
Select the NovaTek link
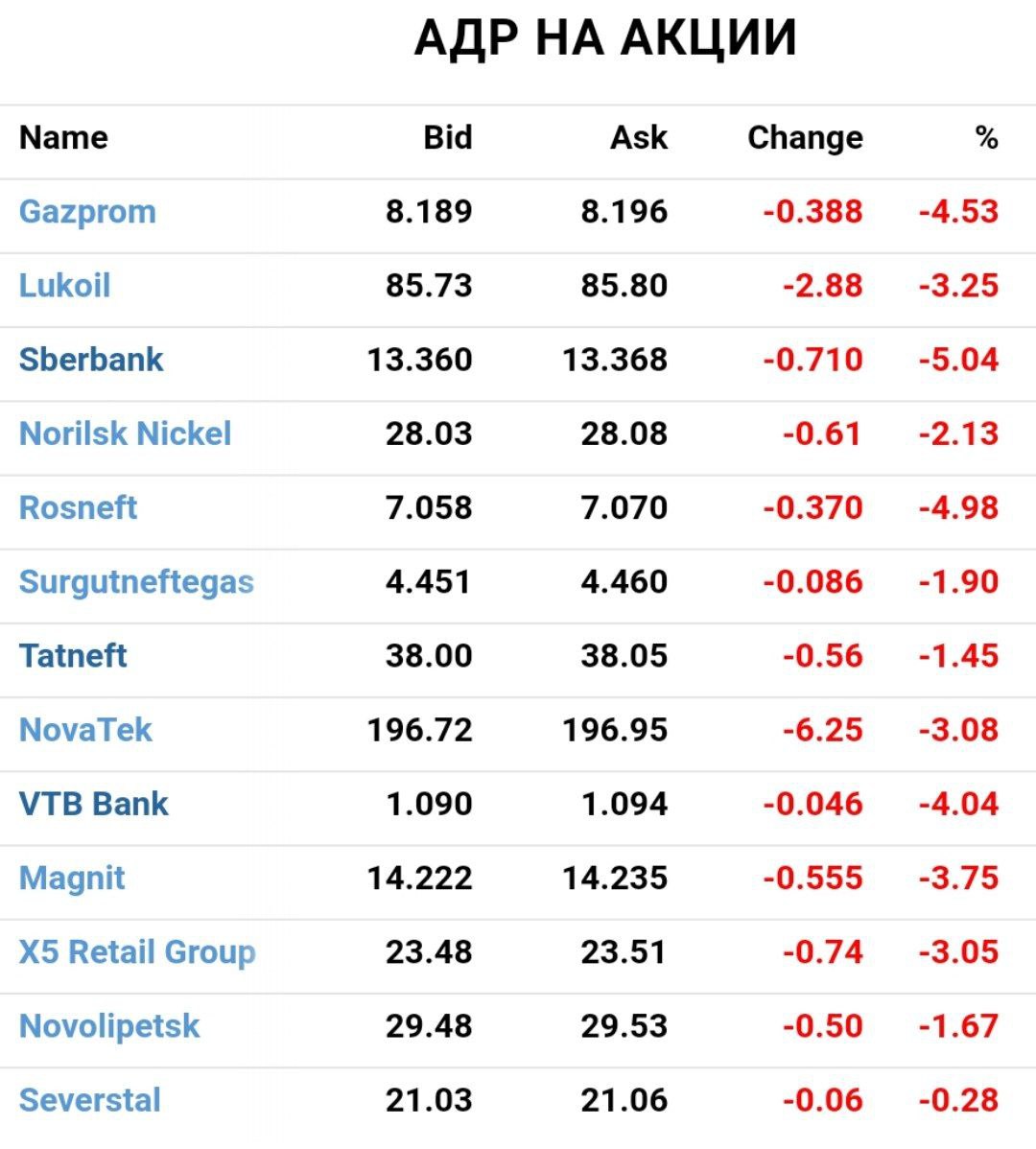85,730
